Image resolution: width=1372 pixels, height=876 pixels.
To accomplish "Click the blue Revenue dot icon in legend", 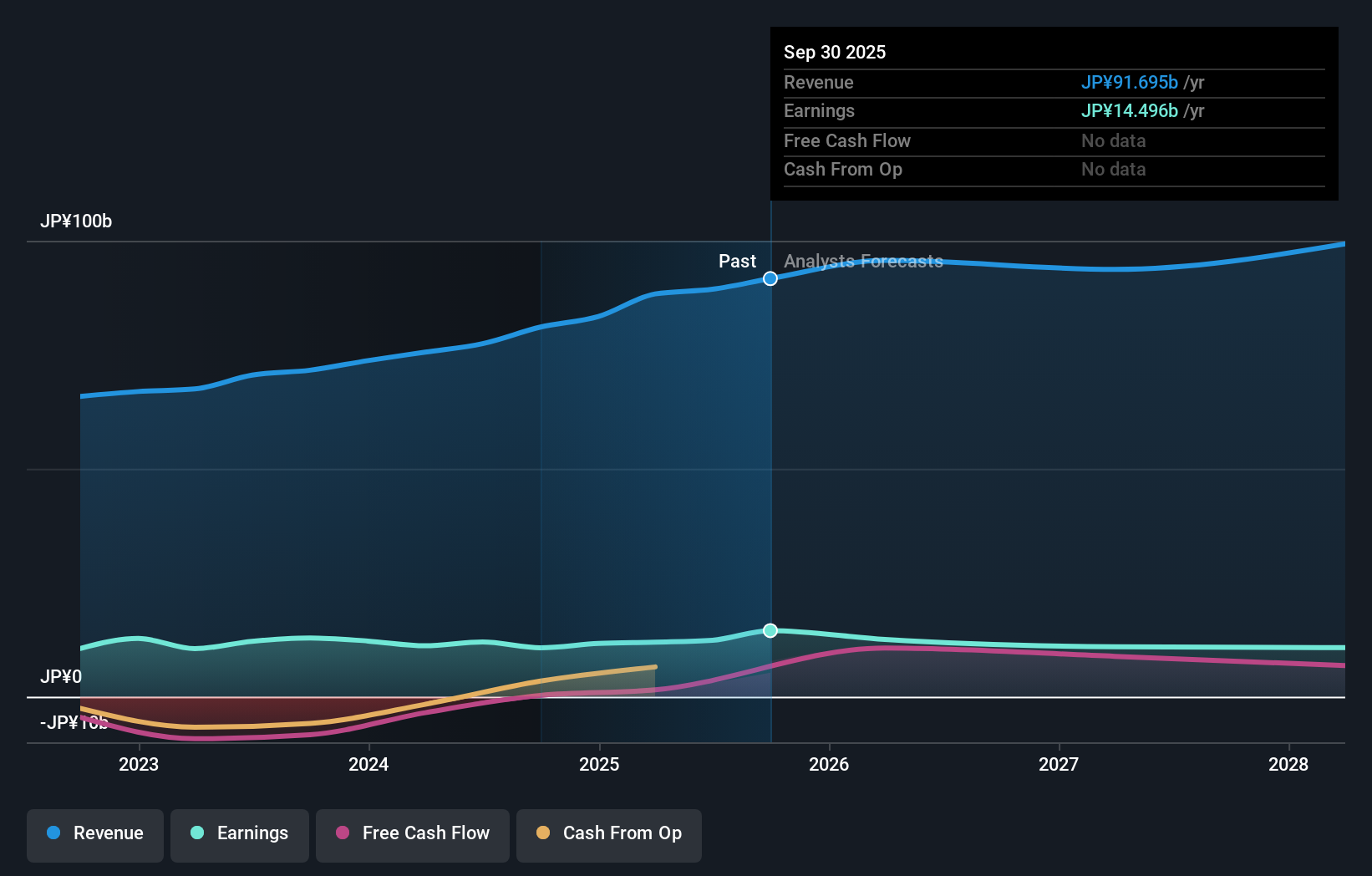I will click(x=53, y=833).
